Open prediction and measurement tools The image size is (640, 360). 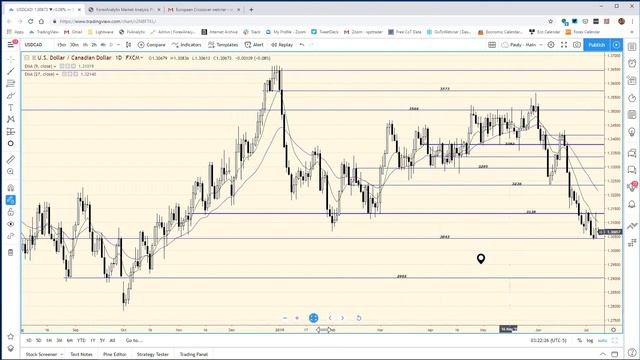[11, 131]
